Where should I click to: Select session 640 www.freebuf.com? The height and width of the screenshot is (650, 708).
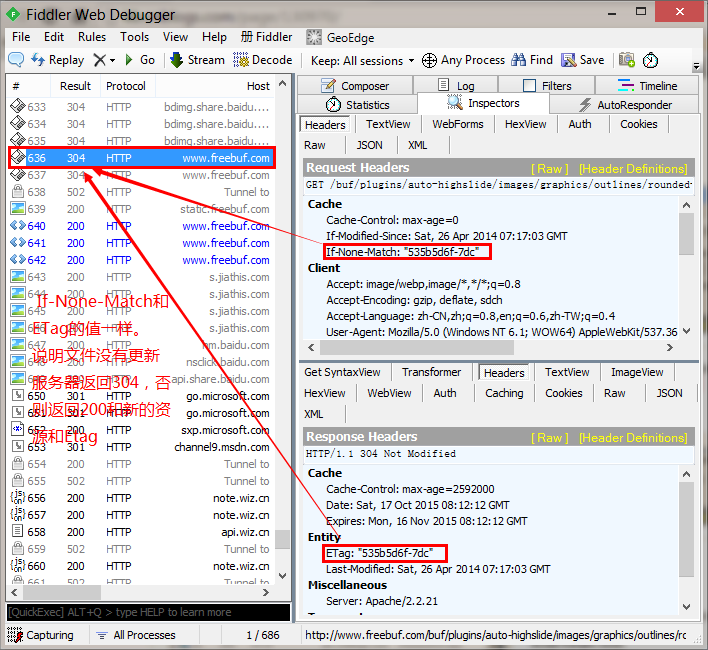click(x=140, y=226)
